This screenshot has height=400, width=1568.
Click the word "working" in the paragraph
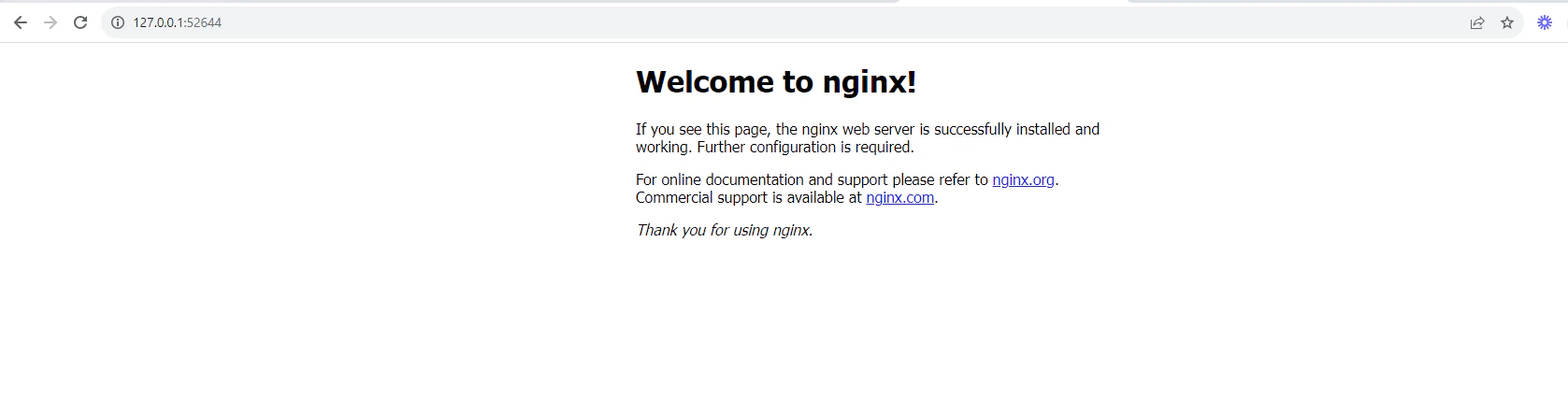(662, 147)
